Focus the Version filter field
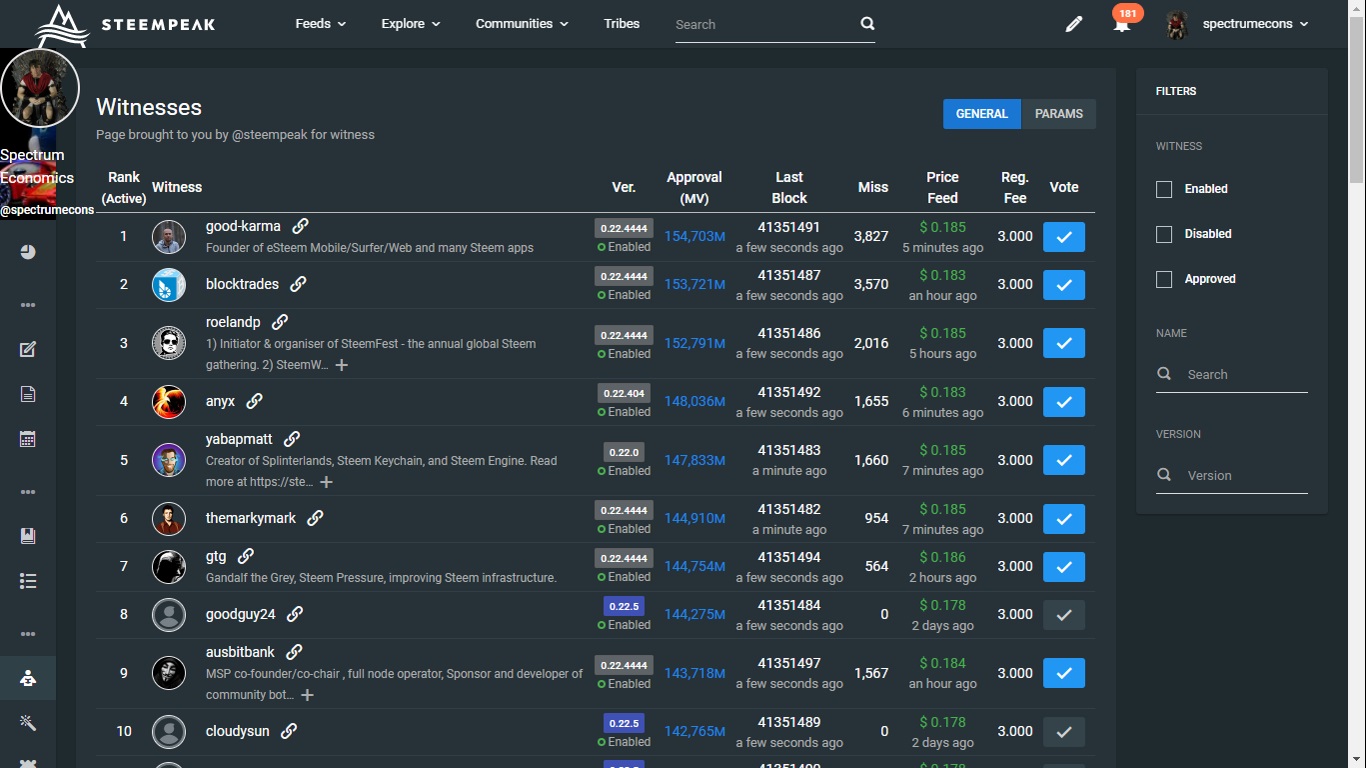 point(1232,475)
